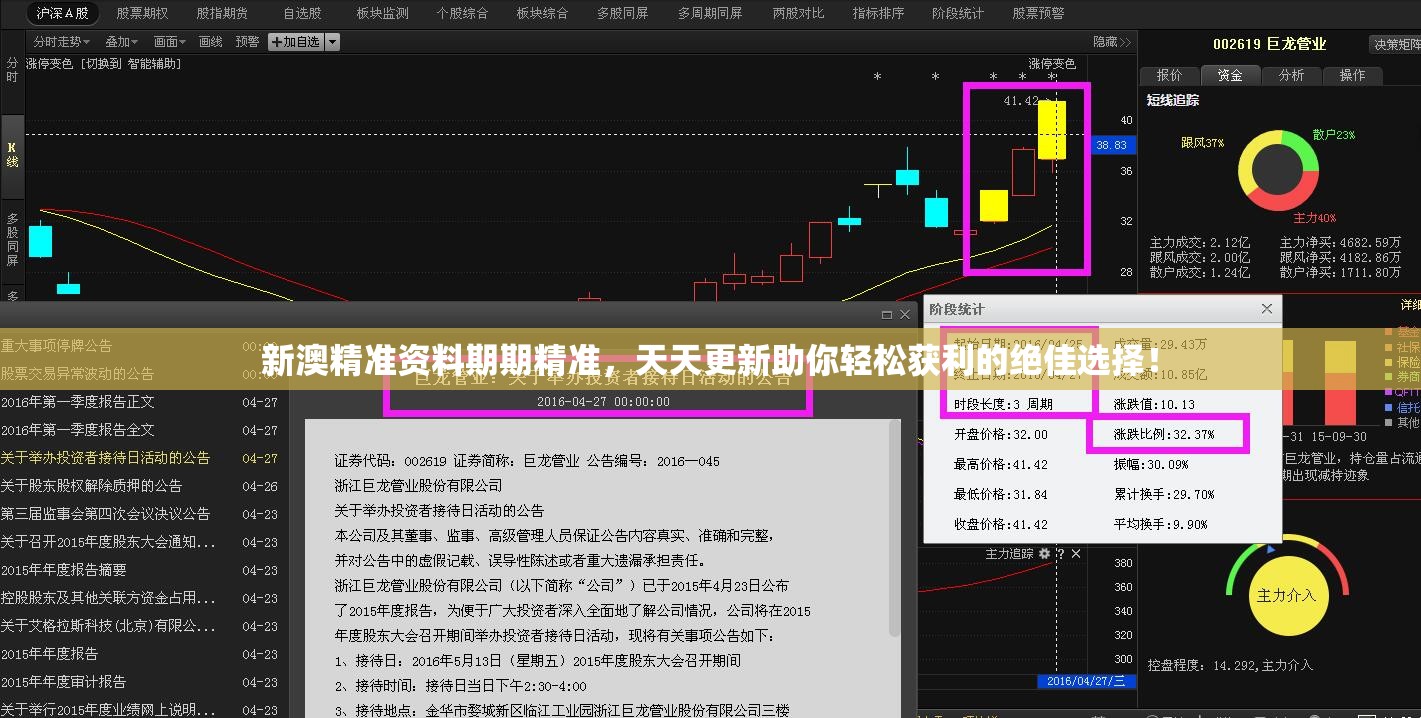Image resolution: width=1421 pixels, height=718 pixels.
Task: Open the 自选股 tab
Action: pos(302,13)
